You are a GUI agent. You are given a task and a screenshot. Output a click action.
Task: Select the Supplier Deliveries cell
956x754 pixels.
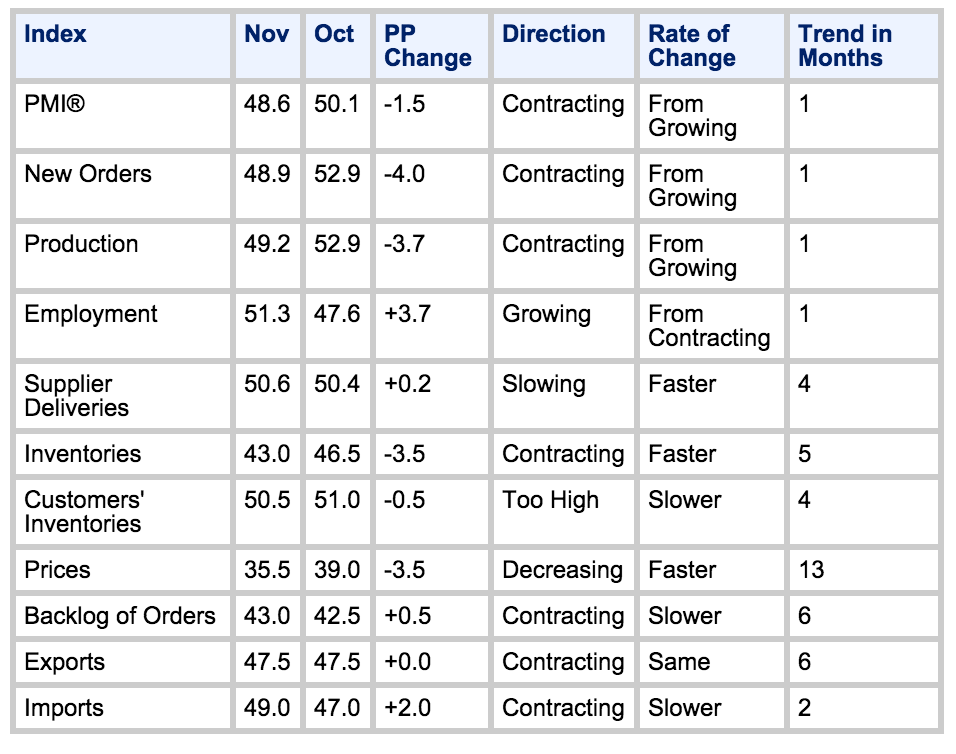point(76,396)
